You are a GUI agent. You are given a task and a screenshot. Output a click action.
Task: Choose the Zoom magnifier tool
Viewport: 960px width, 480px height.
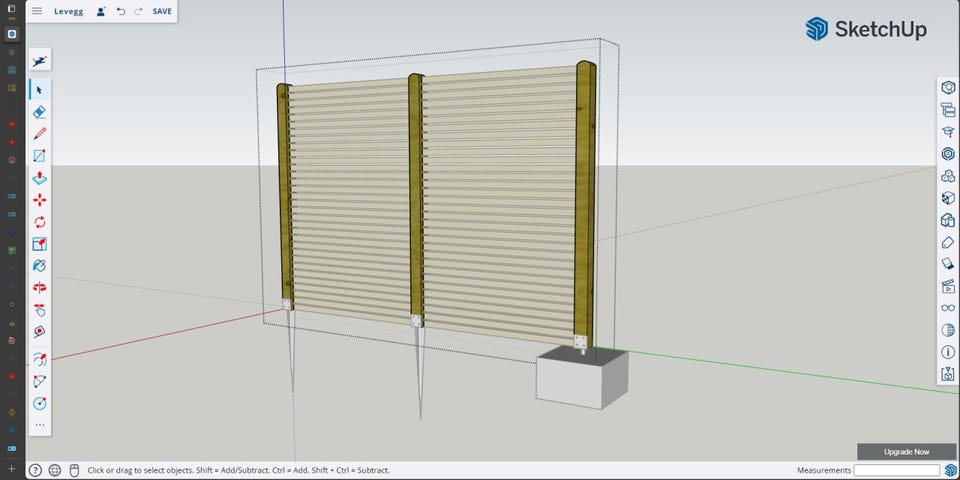(x=40, y=331)
